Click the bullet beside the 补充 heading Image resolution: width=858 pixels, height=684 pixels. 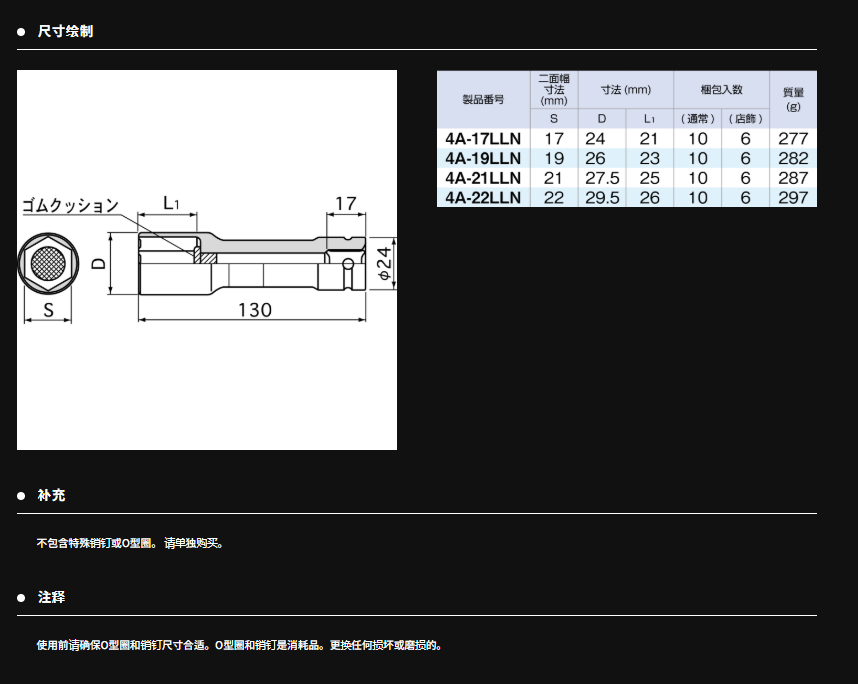point(21,496)
